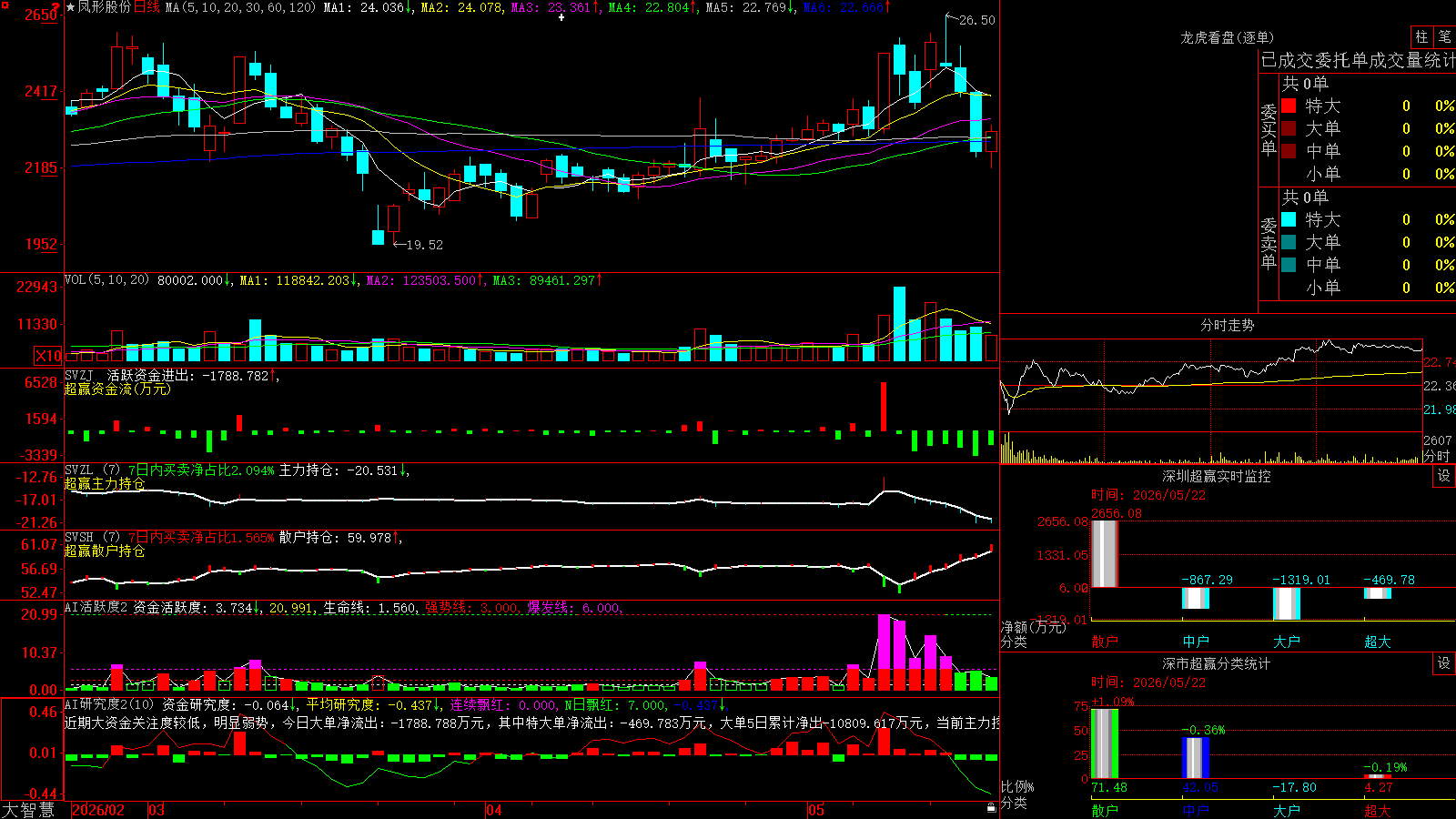Image resolution: width=1456 pixels, height=819 pixels.
Task: Click the red 特大 swatch under 委买单
Action: click(1289, 106)
